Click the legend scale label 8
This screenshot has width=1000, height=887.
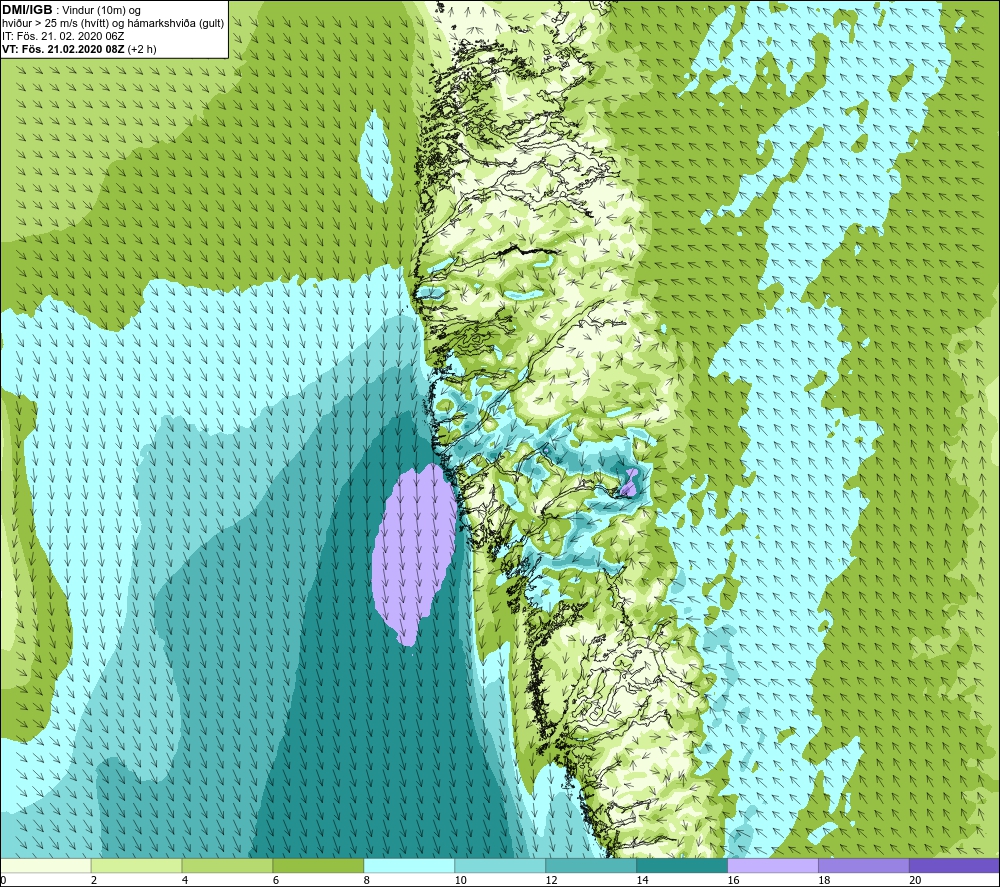tap(367, 880)
